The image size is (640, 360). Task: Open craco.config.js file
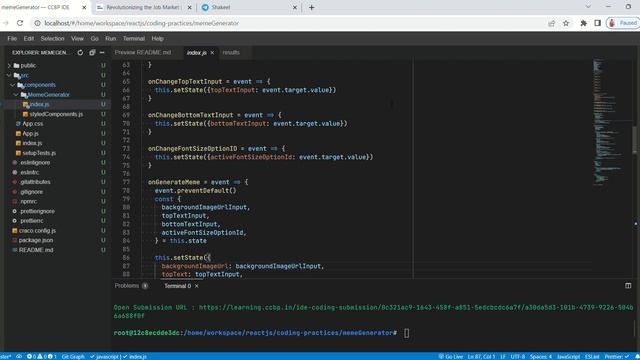pos(37,231)
